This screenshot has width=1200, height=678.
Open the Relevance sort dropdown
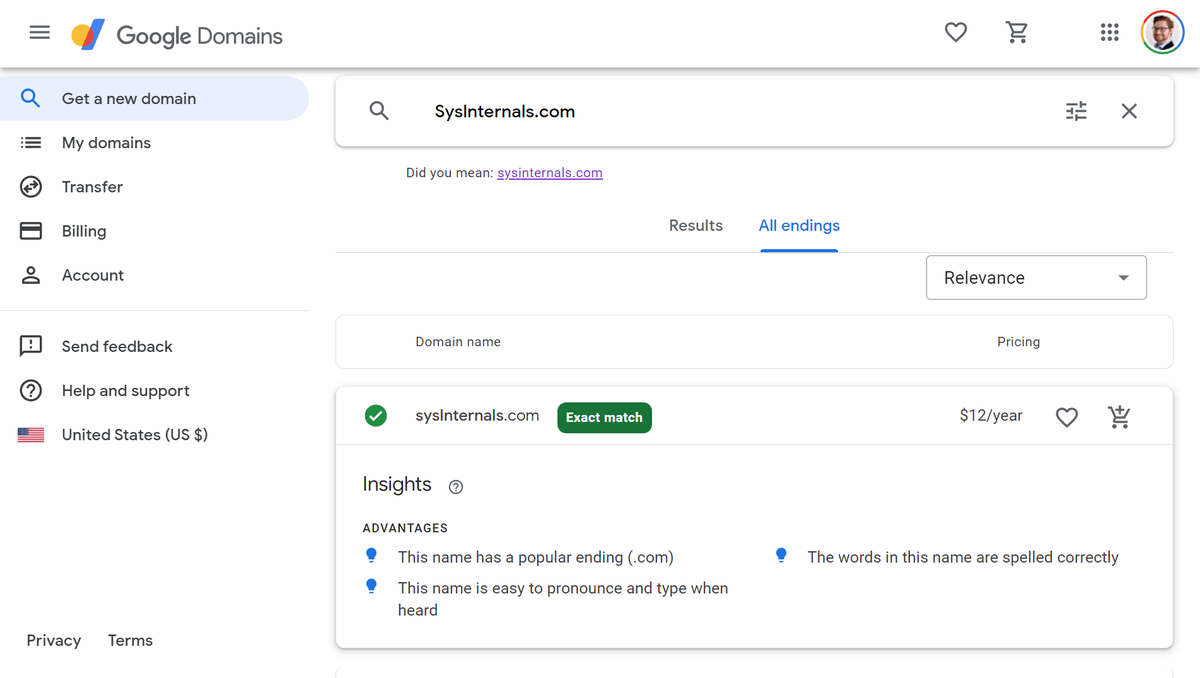click(1037, 278)
